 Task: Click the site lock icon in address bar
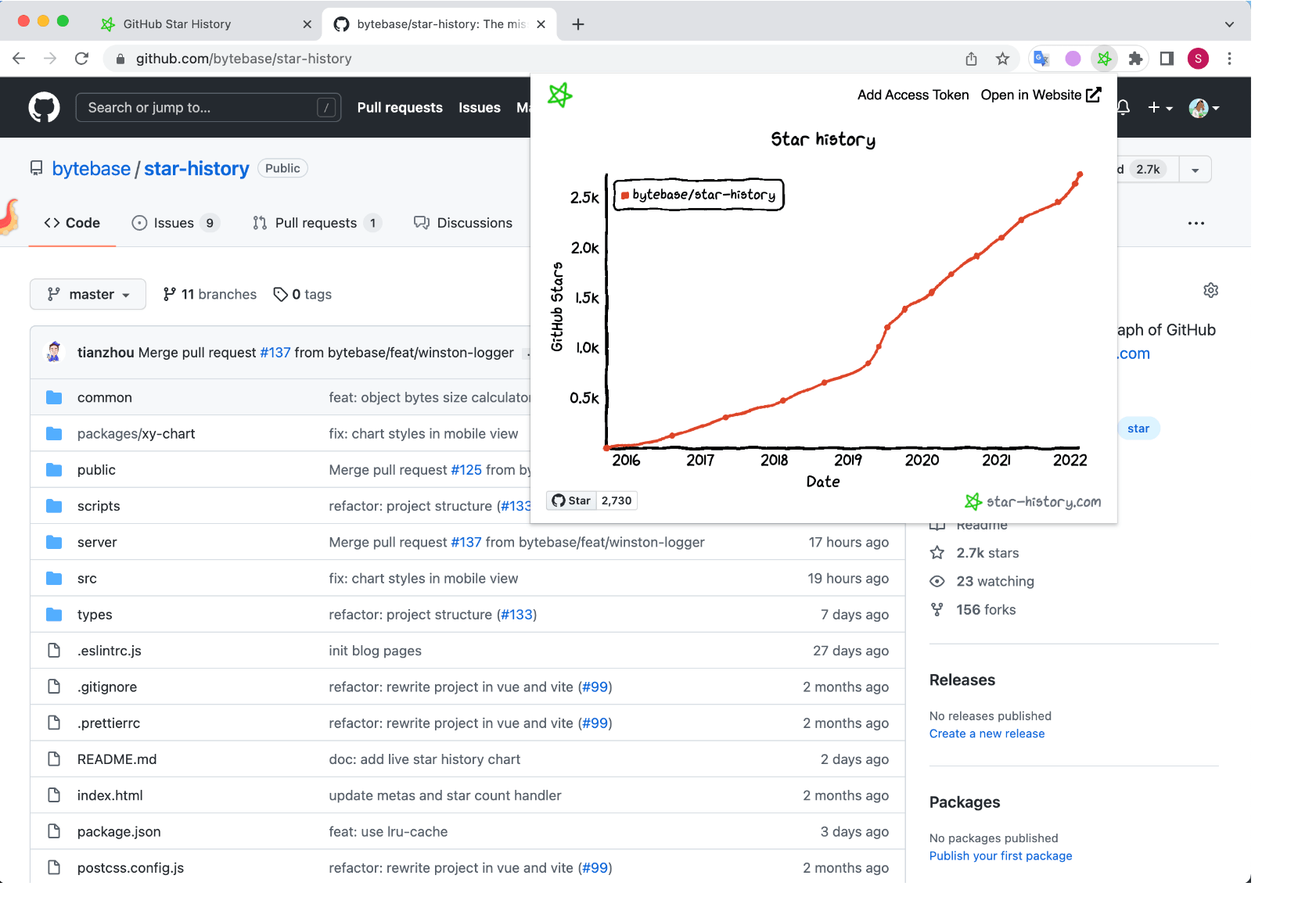pos(120,59)
